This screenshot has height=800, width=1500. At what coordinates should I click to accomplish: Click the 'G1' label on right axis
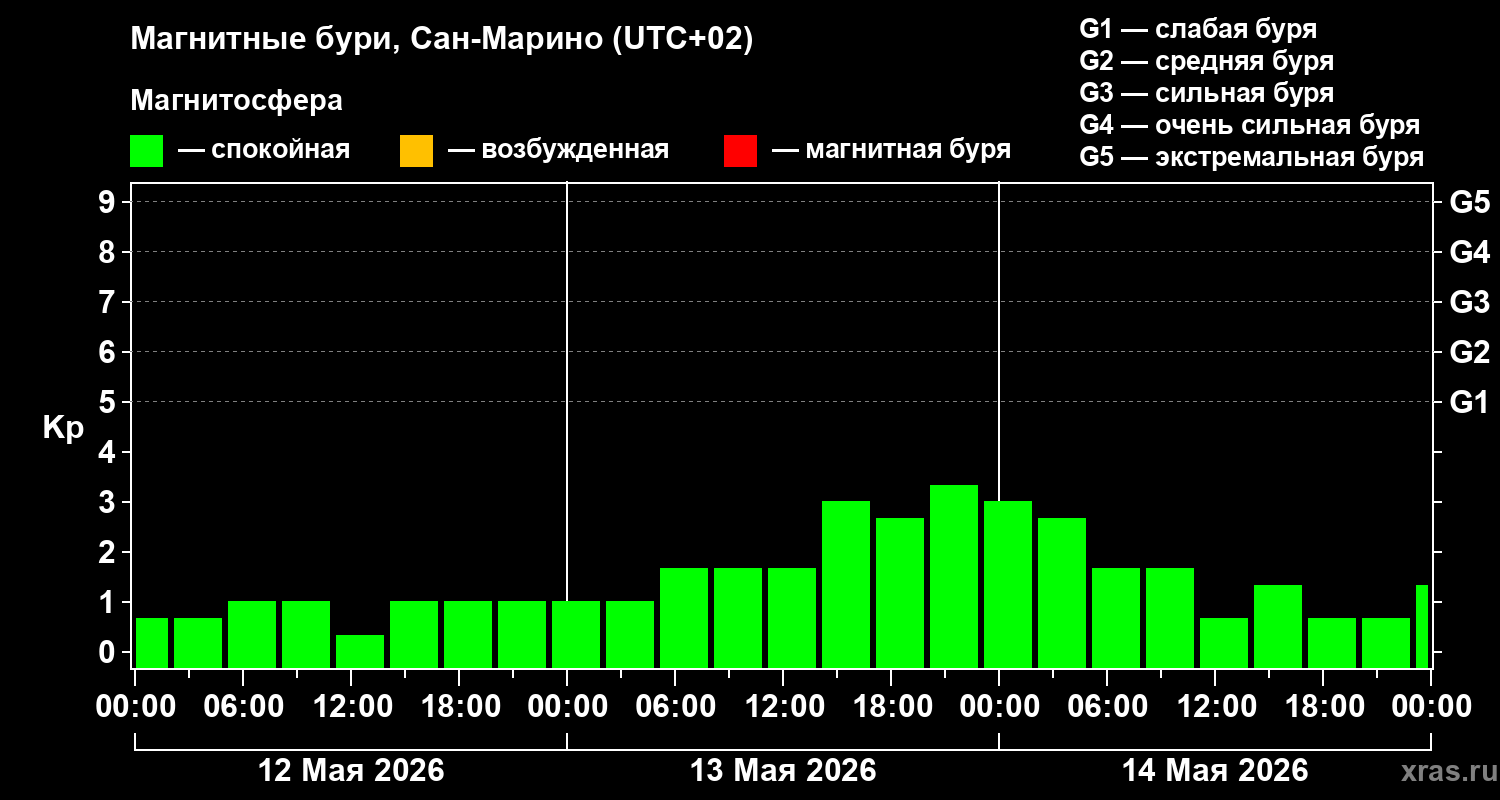coord(1469,402)
